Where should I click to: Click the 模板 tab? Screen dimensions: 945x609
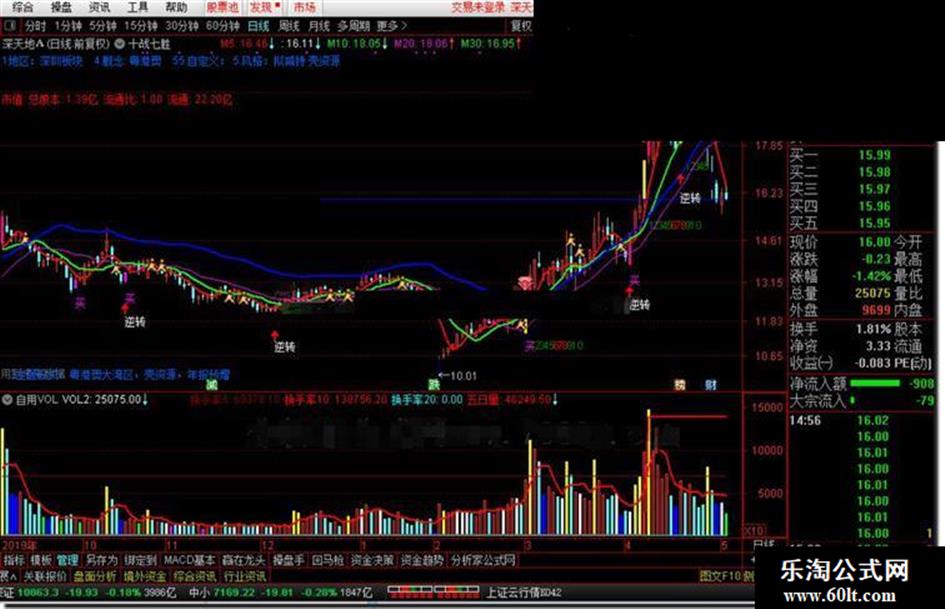tap(41, 560)
